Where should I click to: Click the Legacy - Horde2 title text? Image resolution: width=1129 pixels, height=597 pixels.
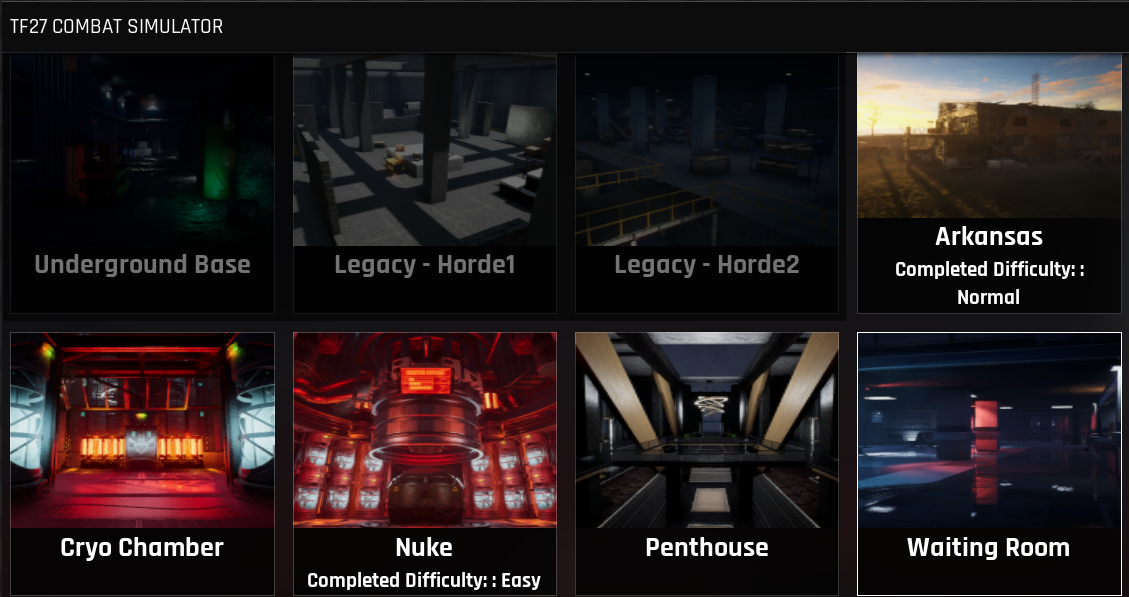tap(707, 265)
